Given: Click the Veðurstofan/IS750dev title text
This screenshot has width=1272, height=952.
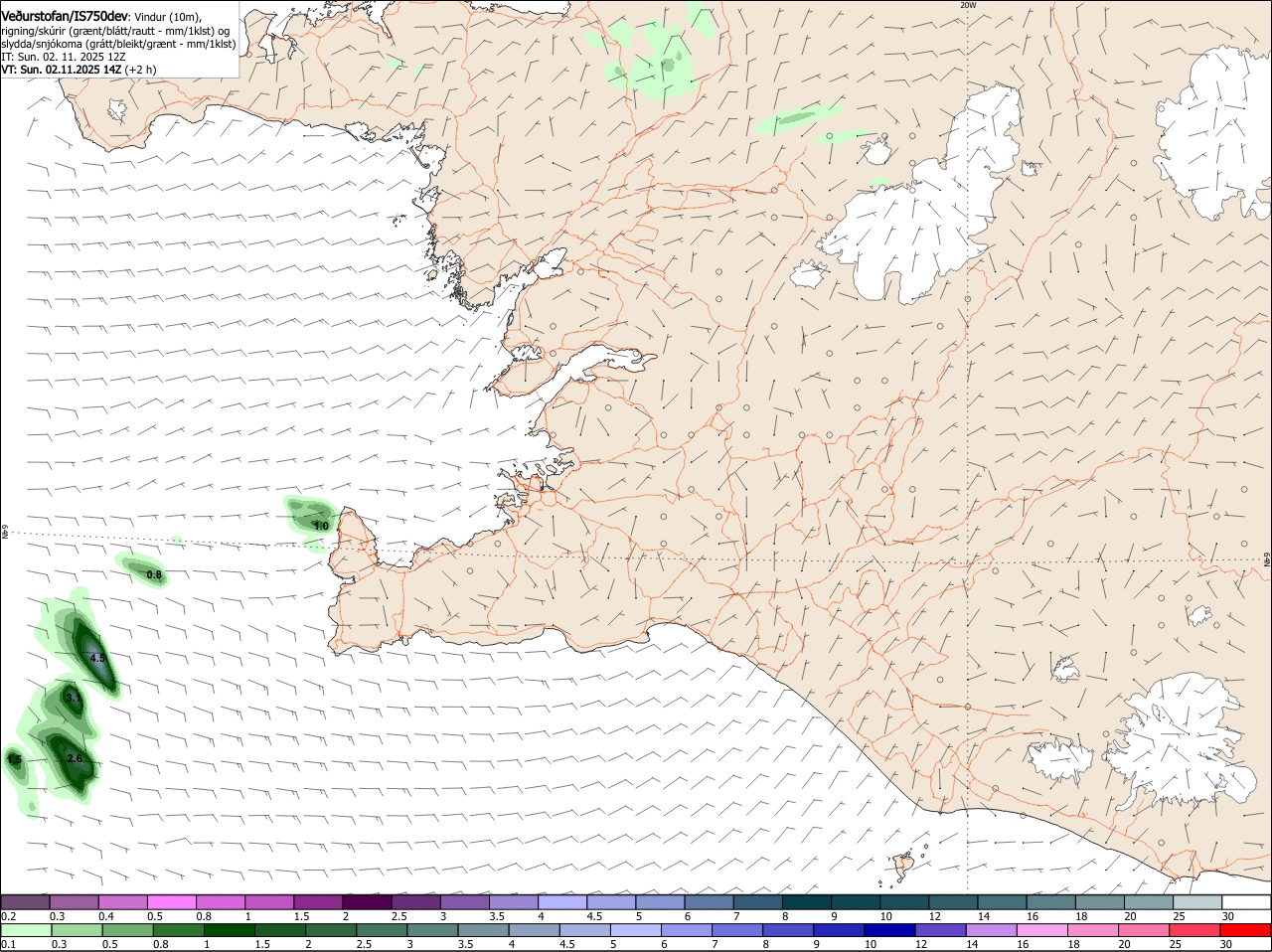Looking at the screenshot, I should 65,16.
